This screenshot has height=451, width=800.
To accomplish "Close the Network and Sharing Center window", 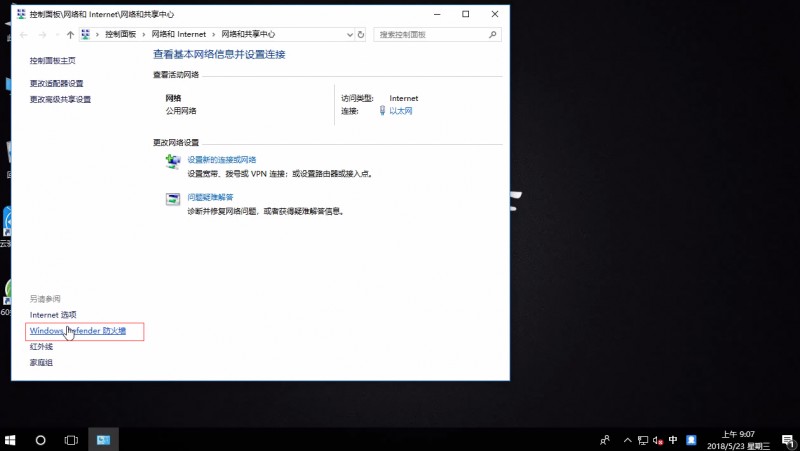I will [x=495, y=14].
